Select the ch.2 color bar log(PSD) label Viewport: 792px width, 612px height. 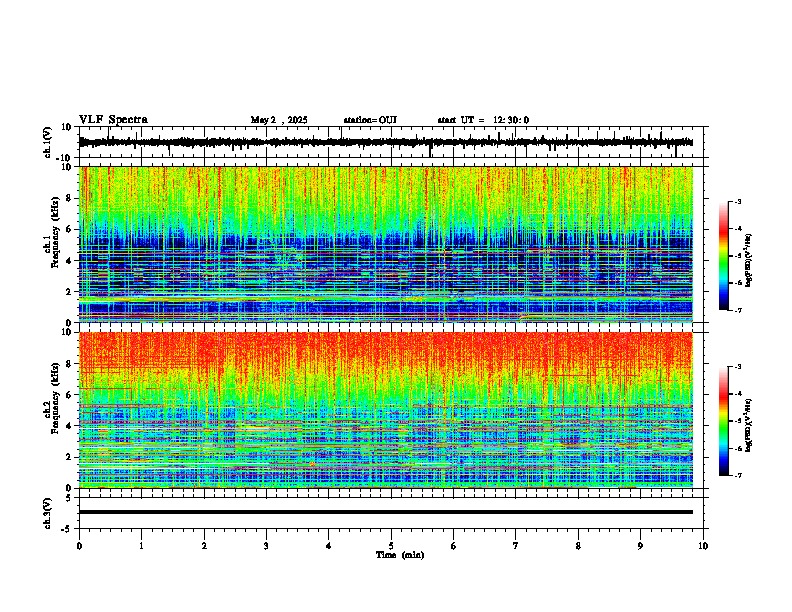tap(749, 426)
